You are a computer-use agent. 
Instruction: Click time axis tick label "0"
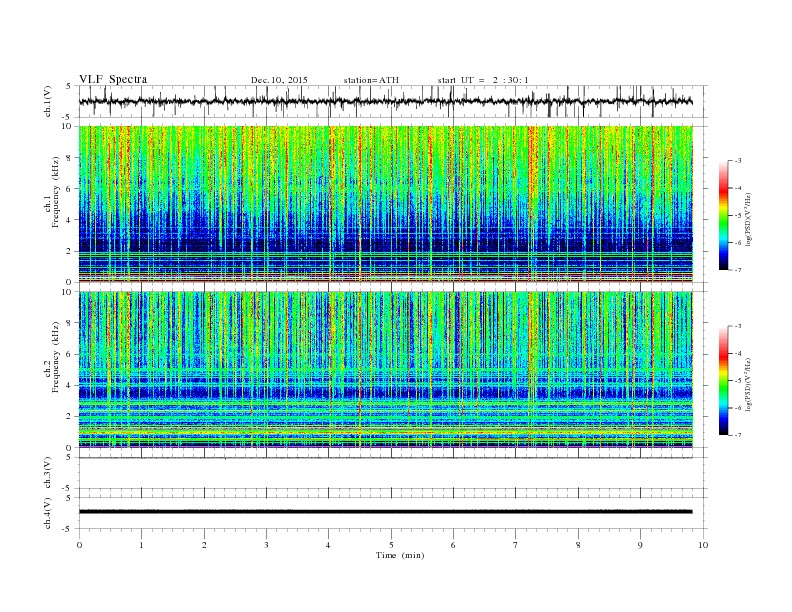pyautogui.click(x=79, y=545)
